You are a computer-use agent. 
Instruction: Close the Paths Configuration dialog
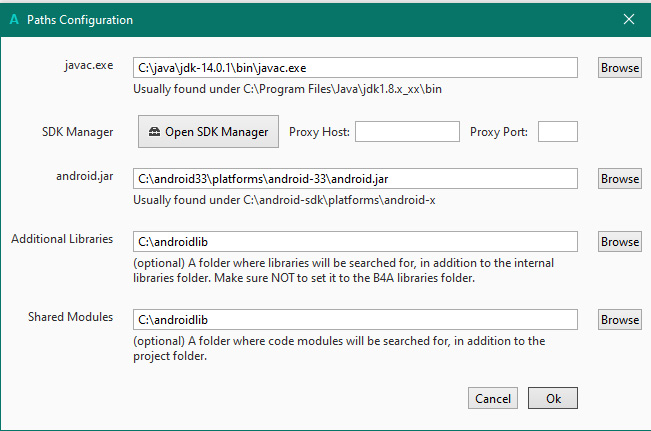point(629,19)
